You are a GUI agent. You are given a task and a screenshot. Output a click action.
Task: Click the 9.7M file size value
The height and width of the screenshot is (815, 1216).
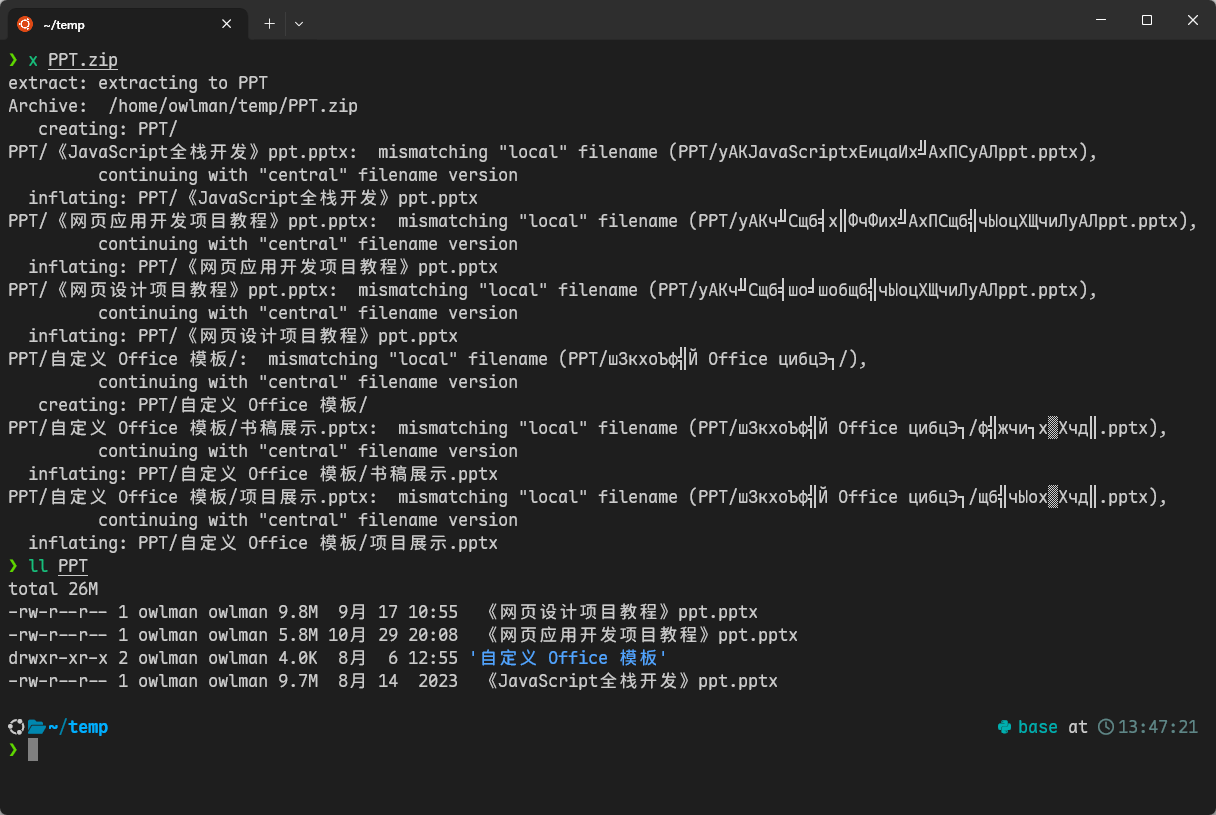298,681
